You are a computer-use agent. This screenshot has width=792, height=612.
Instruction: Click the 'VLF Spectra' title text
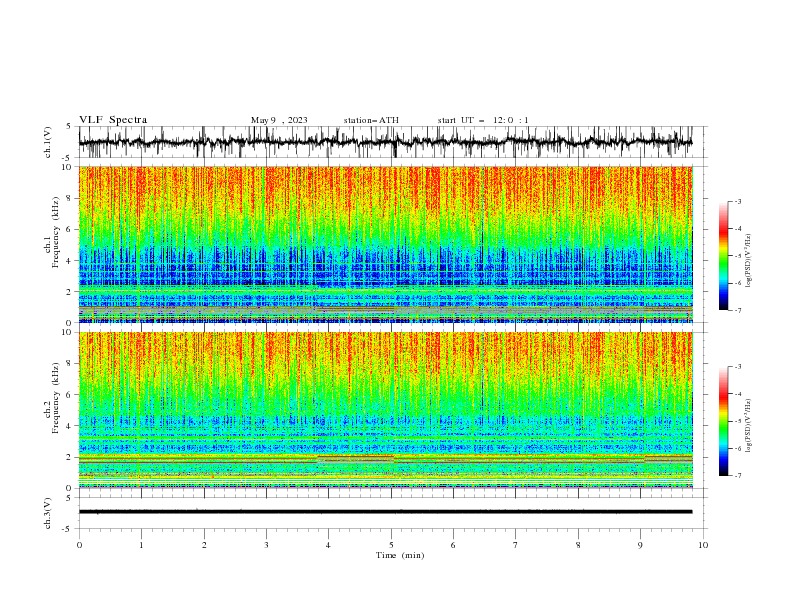tap(113, 120)
